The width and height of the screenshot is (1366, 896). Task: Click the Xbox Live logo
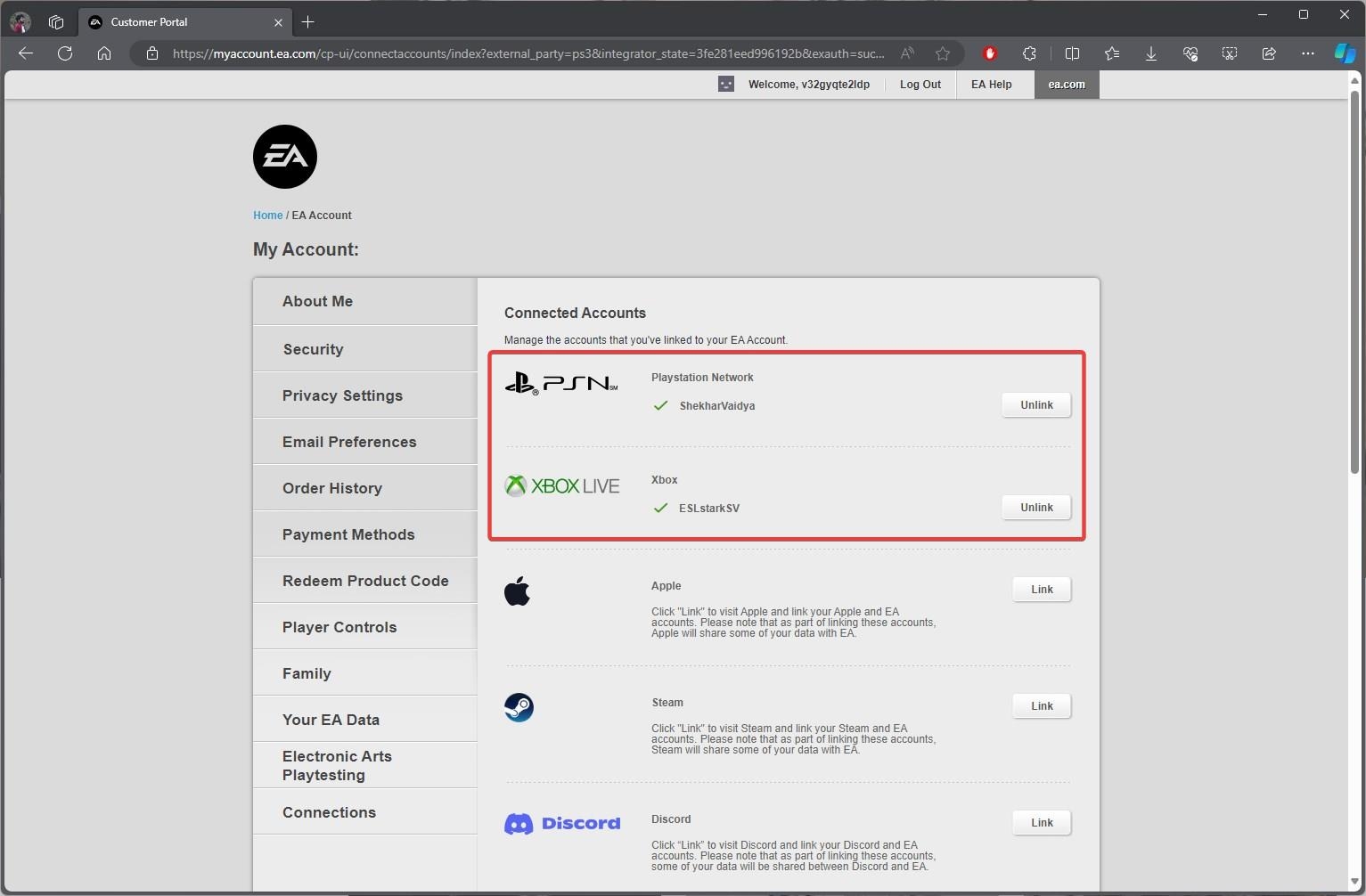pyautogui.click(x=561, y=485)
